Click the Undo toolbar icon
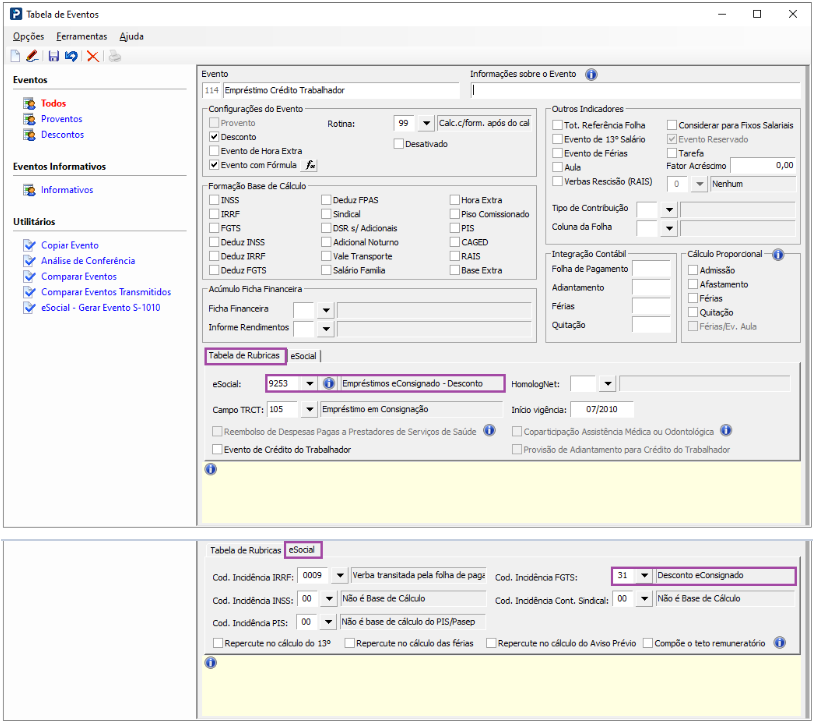Screen dimensions: 813x724 [71, 56]
